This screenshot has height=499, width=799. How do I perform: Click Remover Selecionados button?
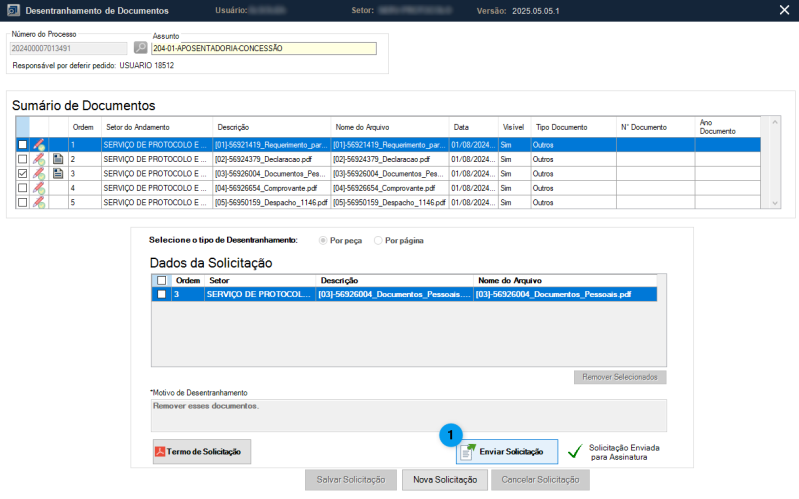tap(620, 377)
